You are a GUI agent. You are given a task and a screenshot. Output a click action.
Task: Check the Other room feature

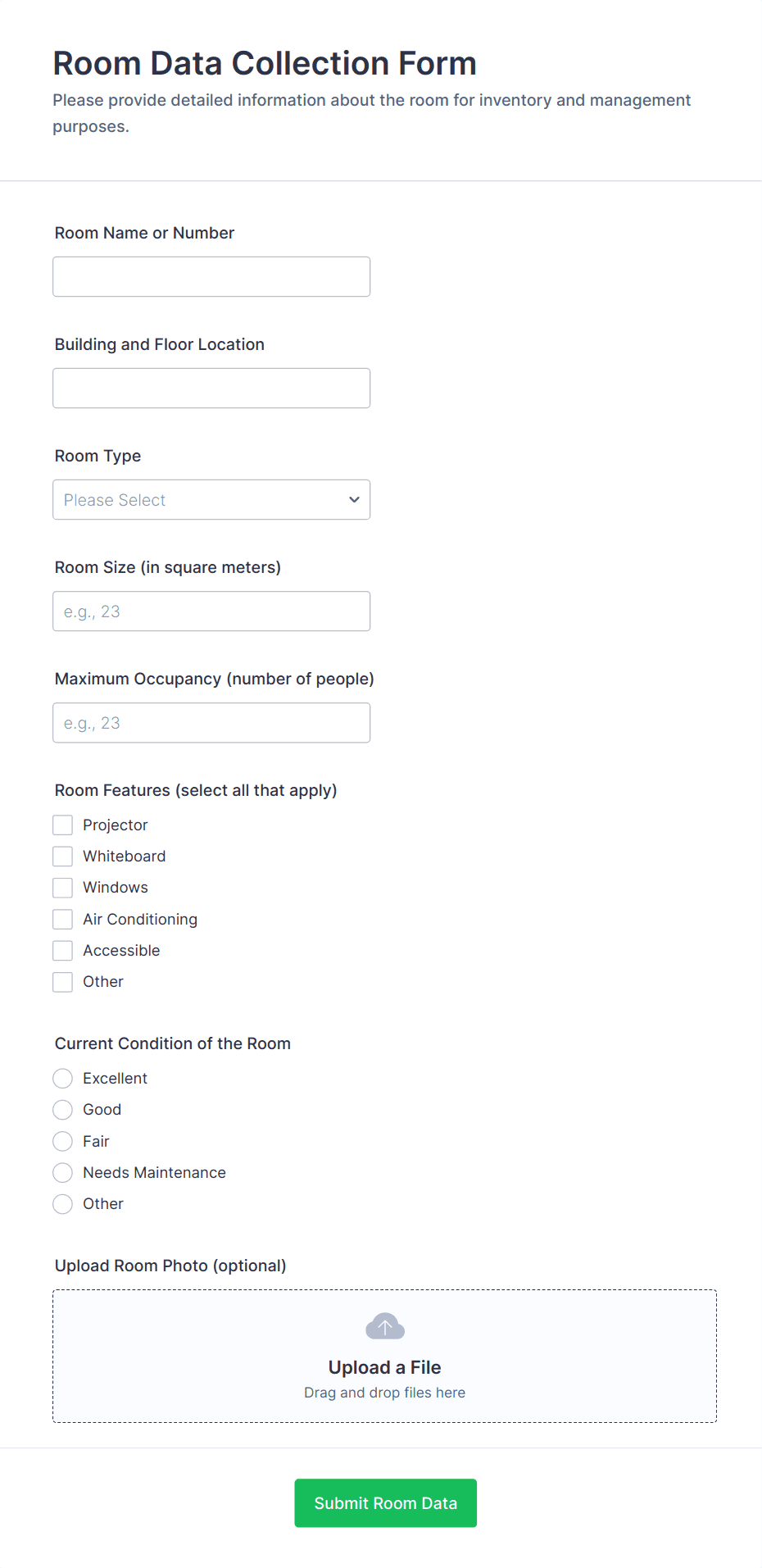(x=62, y=981)
